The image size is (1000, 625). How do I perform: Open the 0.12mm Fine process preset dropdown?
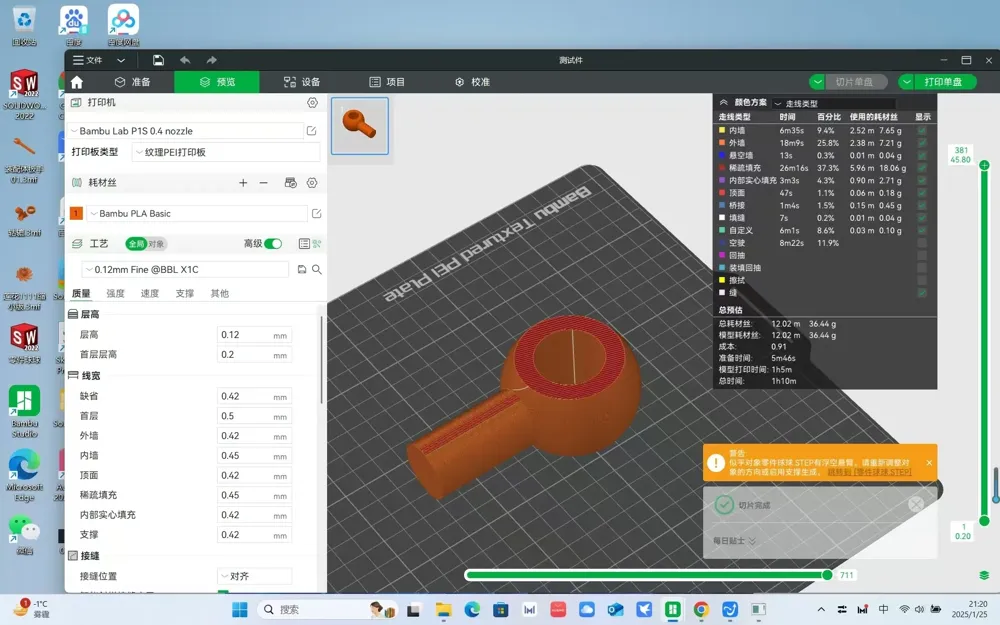185,270
